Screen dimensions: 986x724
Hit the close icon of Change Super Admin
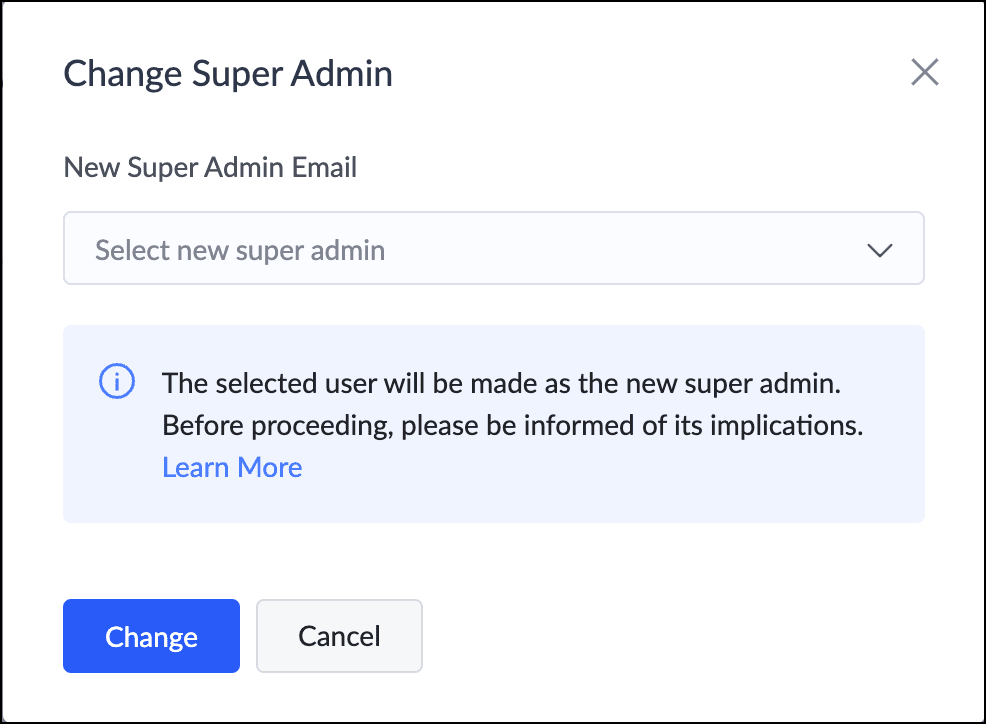click(924, 72)
